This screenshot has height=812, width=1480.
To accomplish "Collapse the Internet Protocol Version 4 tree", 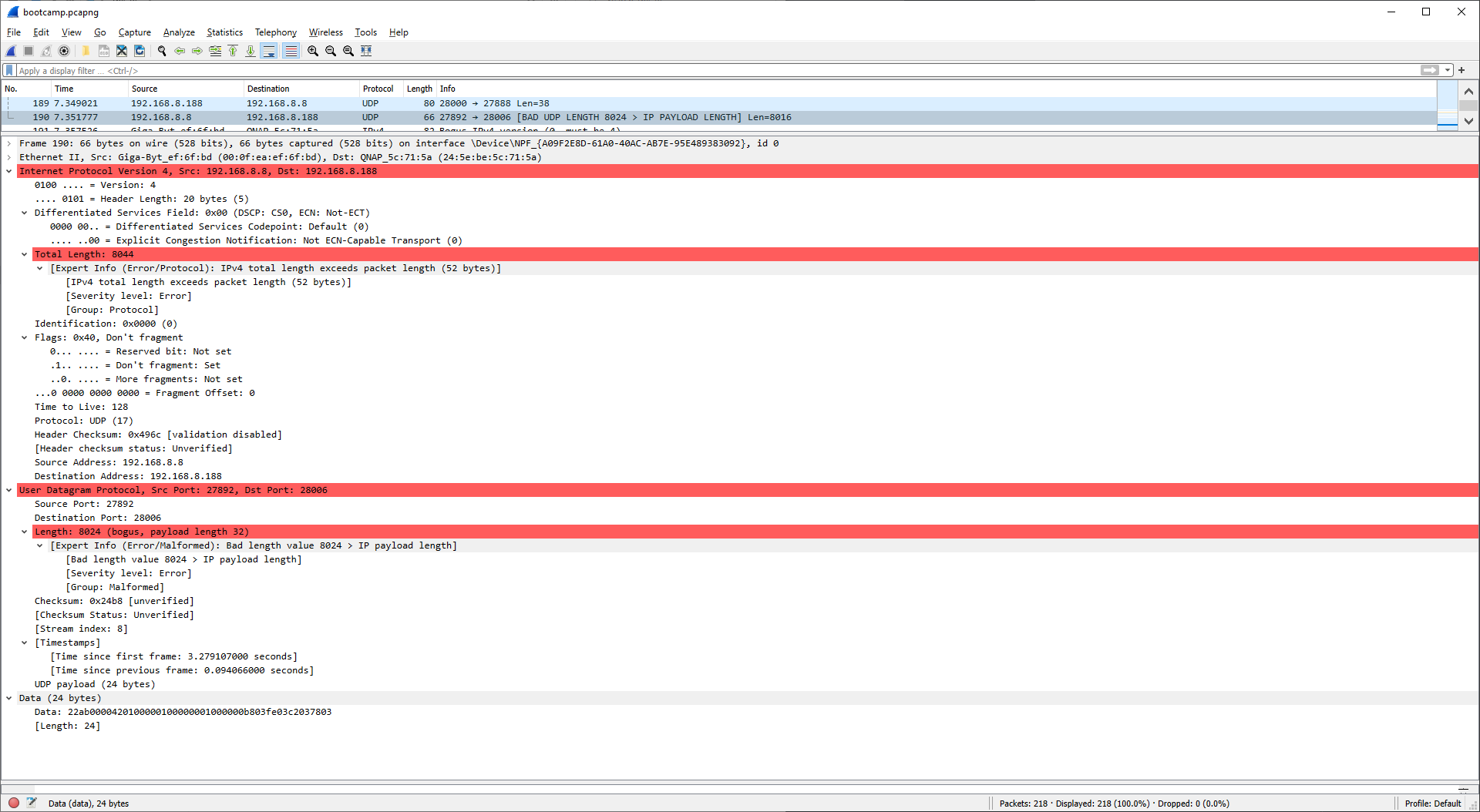I will pos(9,171).
